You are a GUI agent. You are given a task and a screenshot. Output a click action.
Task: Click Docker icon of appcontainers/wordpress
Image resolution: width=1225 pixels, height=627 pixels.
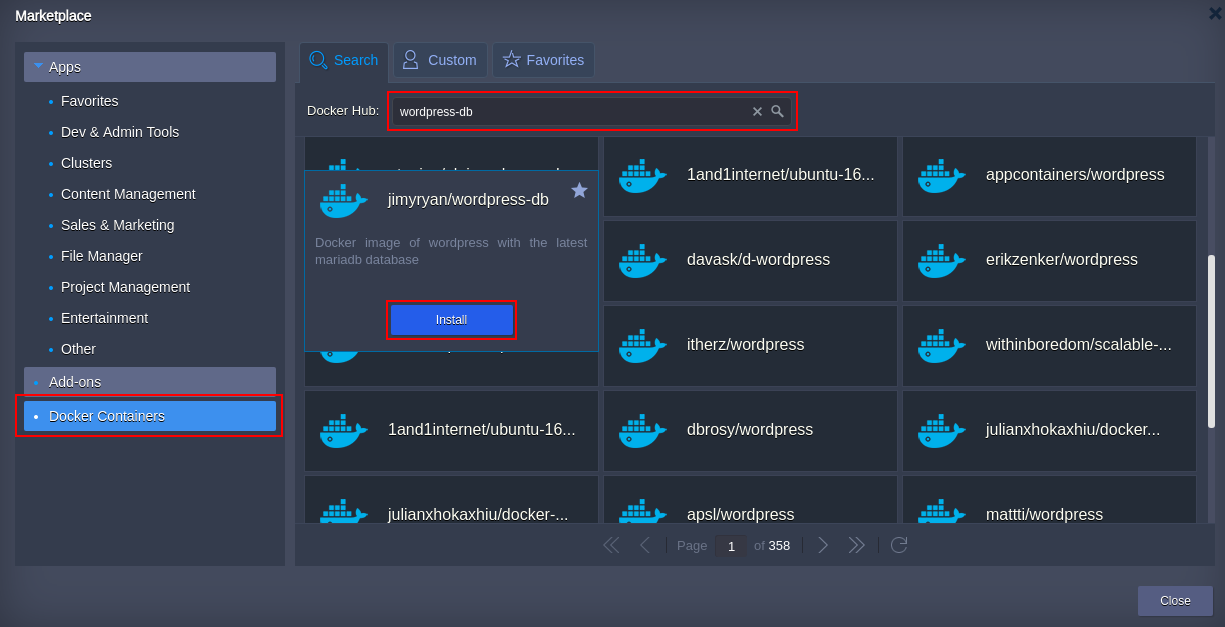click(x=942, y=175)
